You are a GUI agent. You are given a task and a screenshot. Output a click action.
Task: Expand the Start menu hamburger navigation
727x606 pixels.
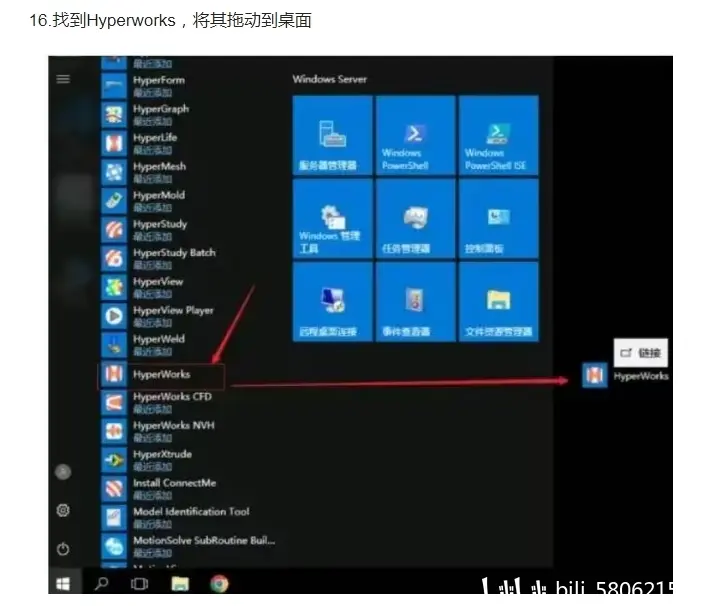pyautogui.click(x=63, y=79)
